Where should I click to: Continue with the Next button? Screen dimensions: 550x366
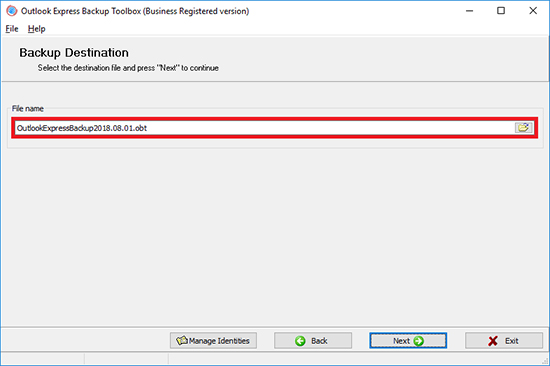point(408,340)
